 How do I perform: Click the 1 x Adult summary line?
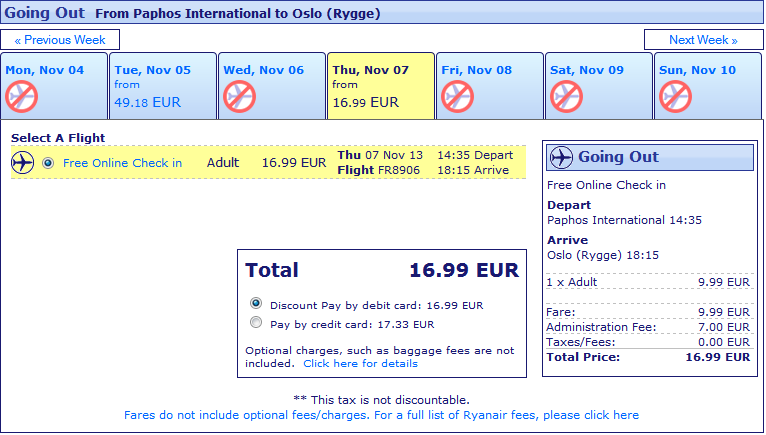[650, 282]
